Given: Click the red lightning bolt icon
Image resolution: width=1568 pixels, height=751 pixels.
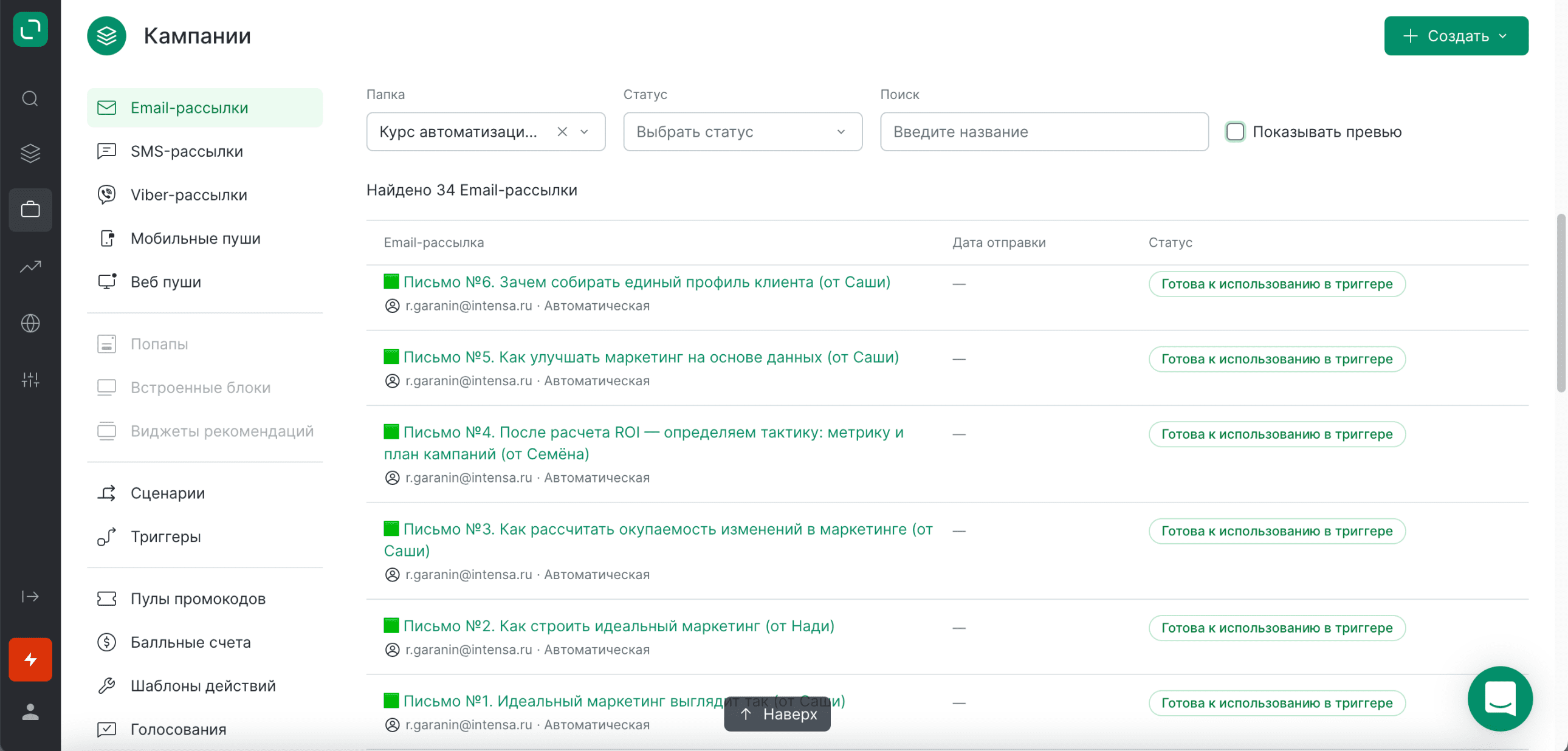Looking at the screenshot, I should (x=30, y=659).
